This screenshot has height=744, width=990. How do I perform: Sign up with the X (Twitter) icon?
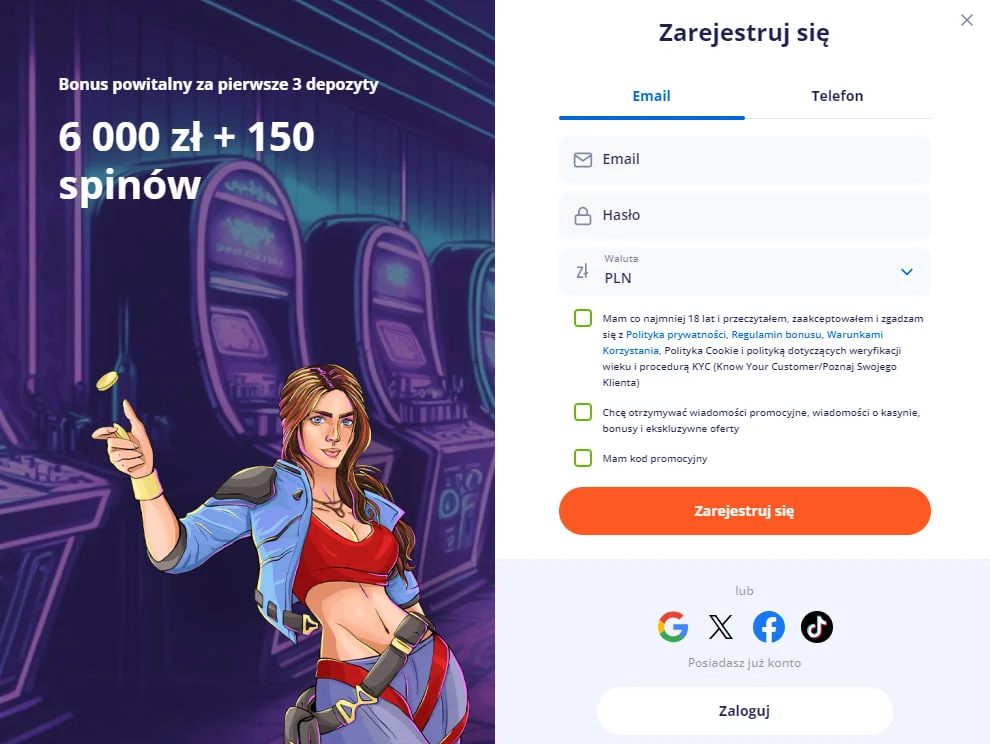tap(720, 627)
